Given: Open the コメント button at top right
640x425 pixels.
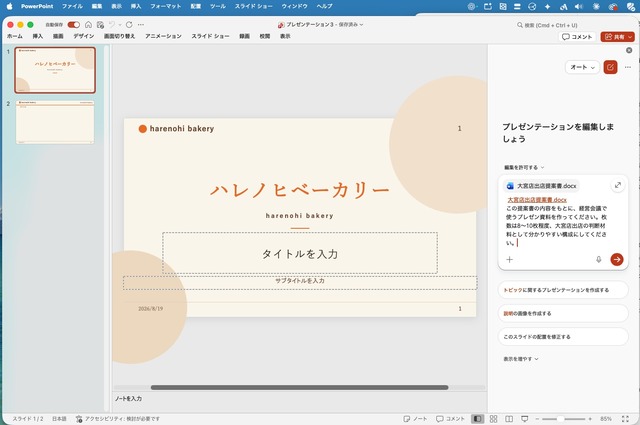Looking at the screenshot, I should 577,37.
